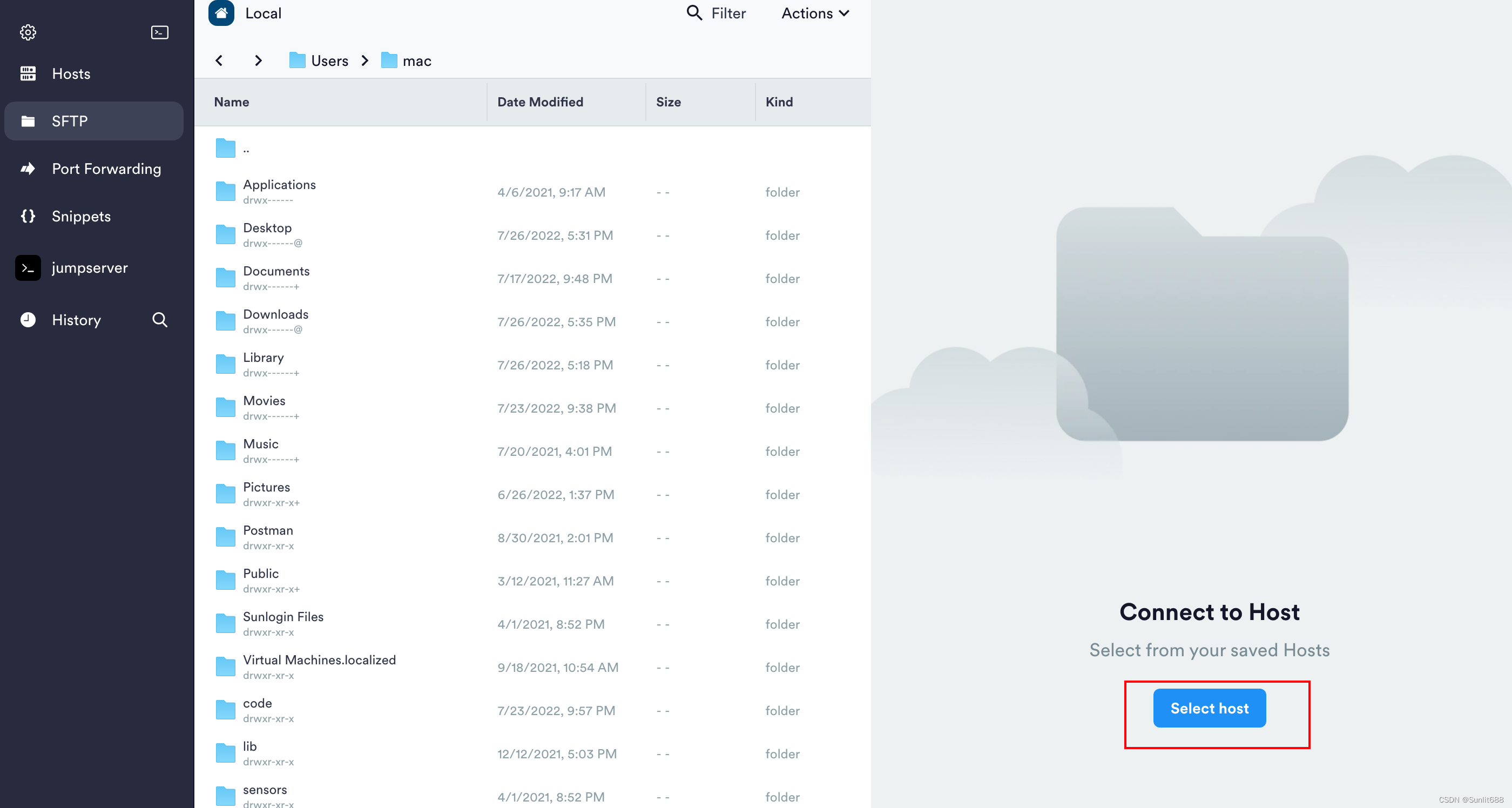1512x808 pixels.
Task: Open the parent directory folder icon
Action: 225,149
